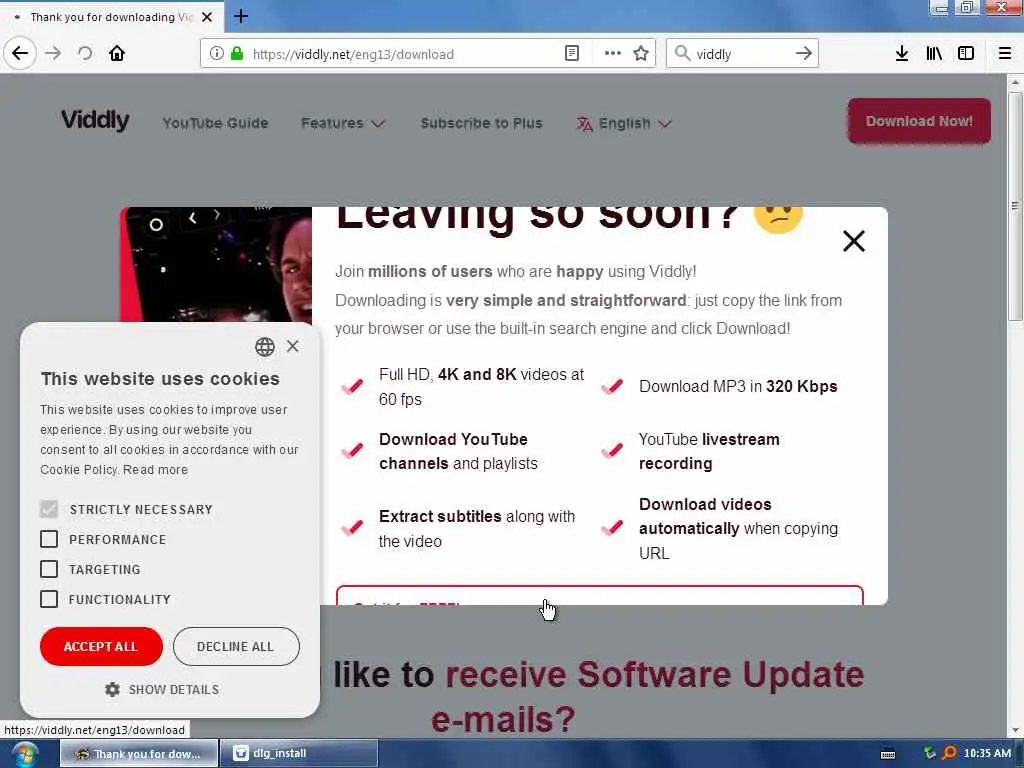The height and width of the screenshot is (768, 1024).
Task: Click the network tray icon
Action: point(929,753)
